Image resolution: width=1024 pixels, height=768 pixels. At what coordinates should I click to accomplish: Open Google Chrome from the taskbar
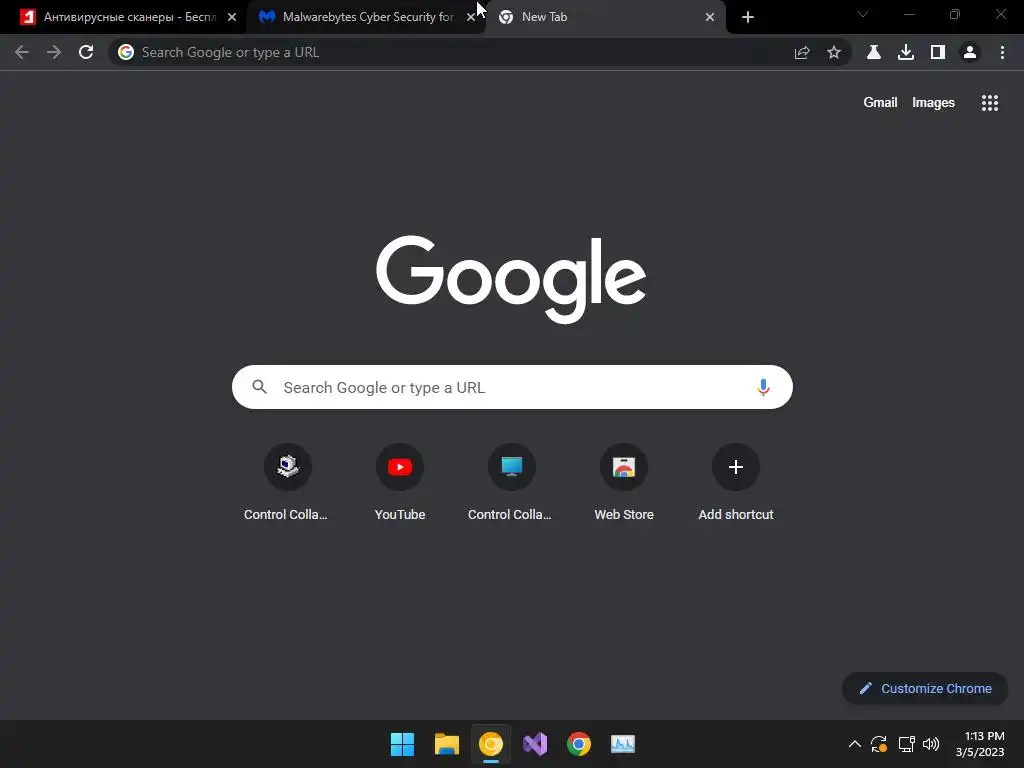(579, 744)
